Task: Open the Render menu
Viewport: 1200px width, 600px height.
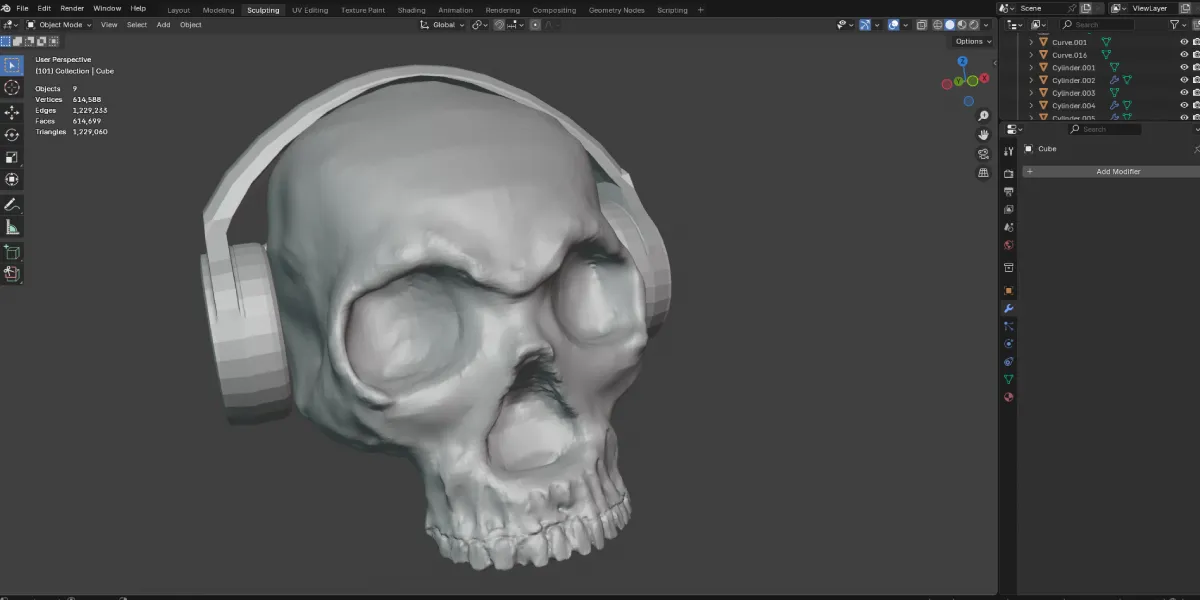Action: 71,8
